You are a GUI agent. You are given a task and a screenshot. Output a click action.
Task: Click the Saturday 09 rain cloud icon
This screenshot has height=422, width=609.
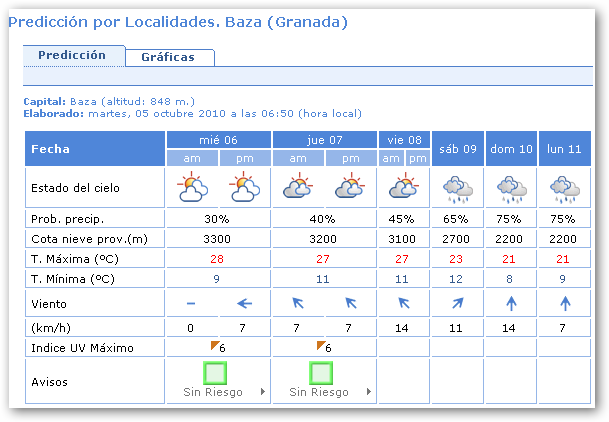pos(456,187)
